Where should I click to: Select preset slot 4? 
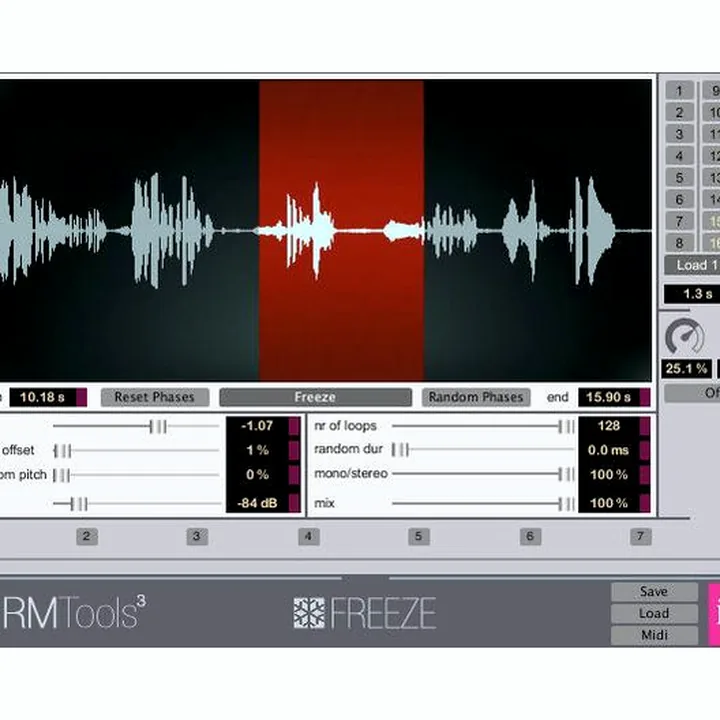679,156
